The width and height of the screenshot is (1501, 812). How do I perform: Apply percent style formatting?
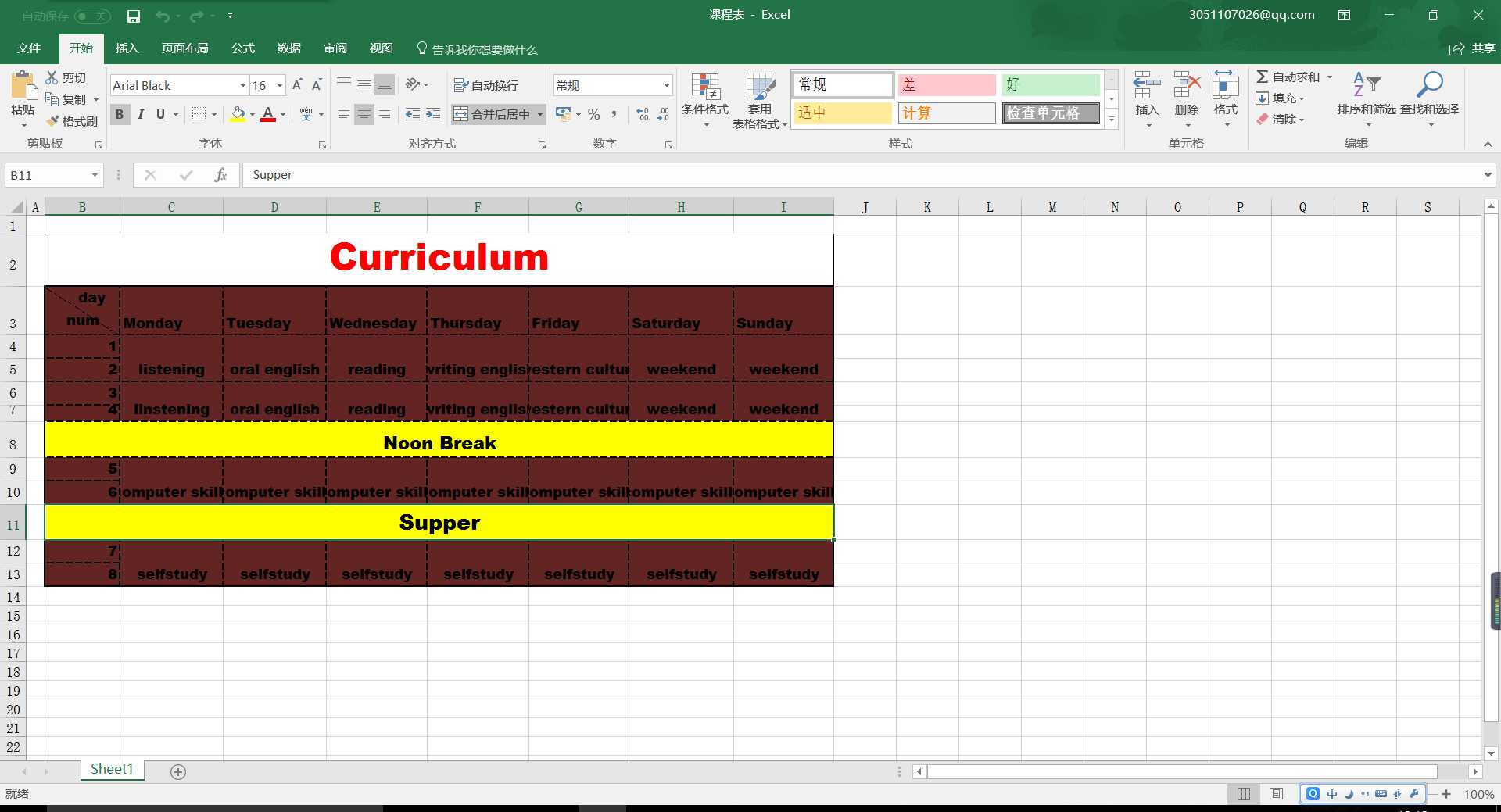click(x=594, y=114)
